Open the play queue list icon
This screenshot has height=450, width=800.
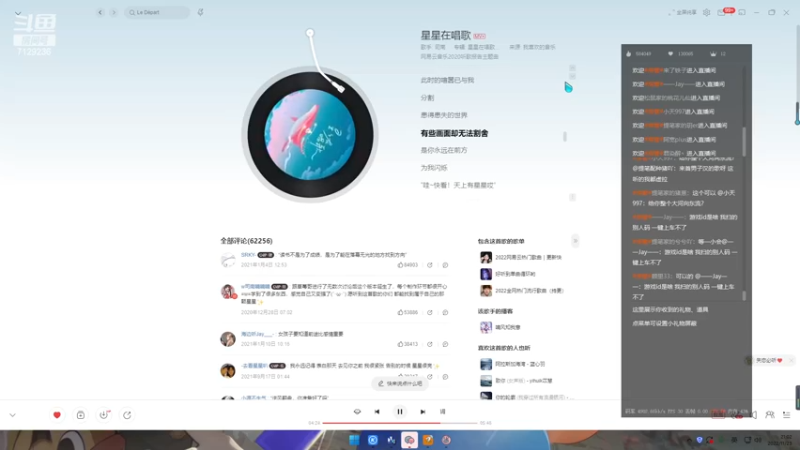pyautogui.click(x=787, y=415)
